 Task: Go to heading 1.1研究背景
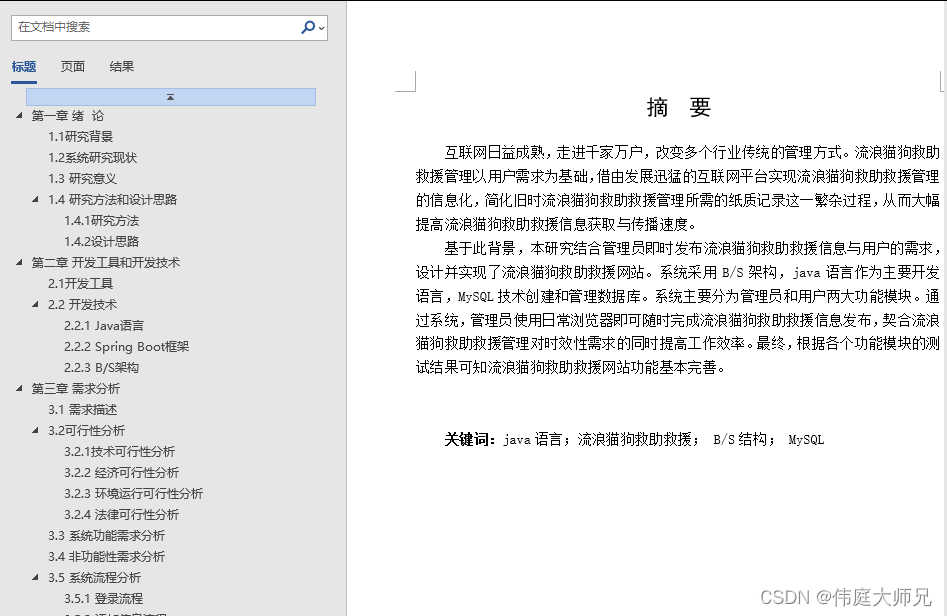(80, 136)
